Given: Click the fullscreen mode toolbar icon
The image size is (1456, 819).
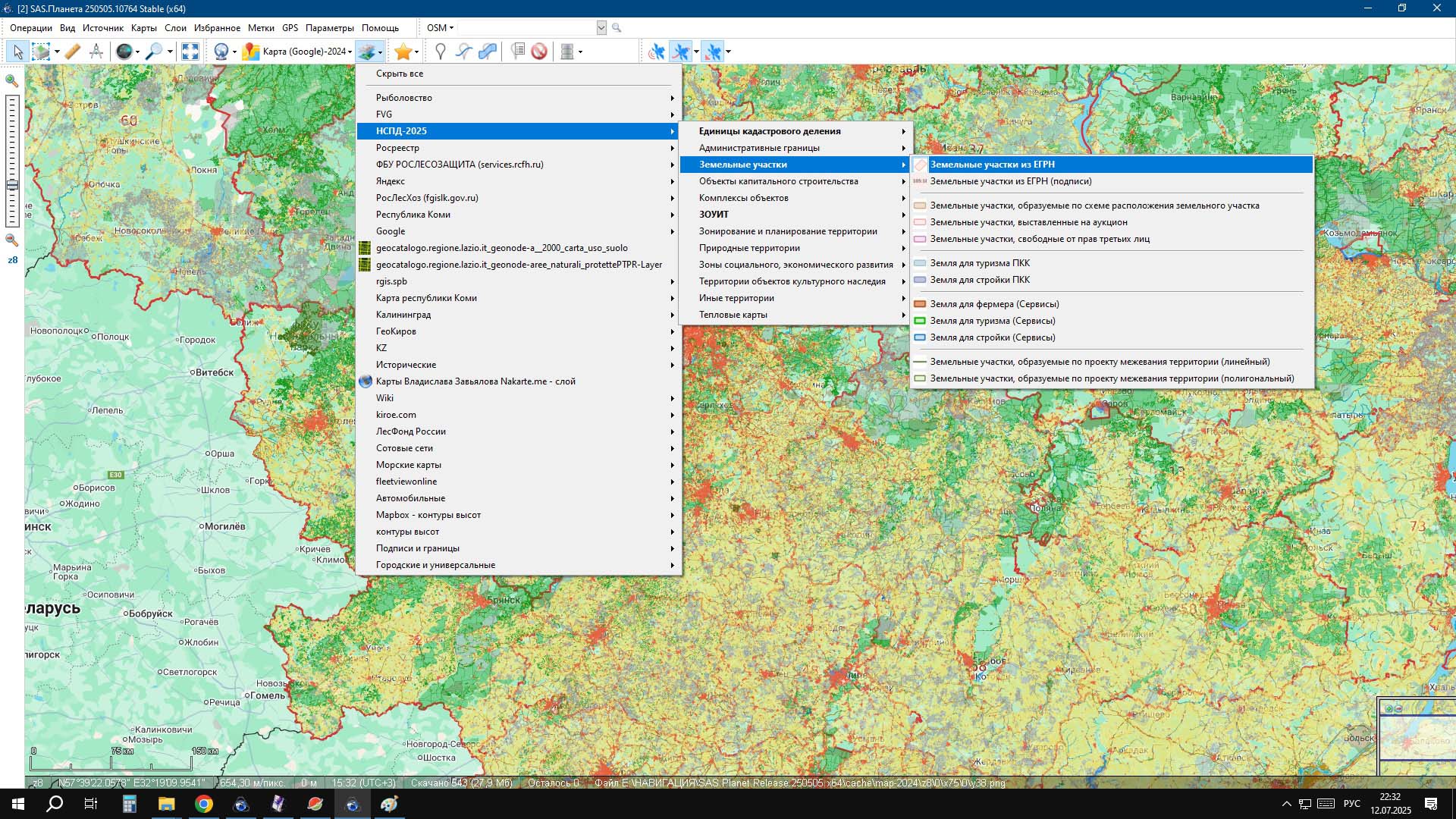Looking at the screenshot, I should (x=190, y=52).
